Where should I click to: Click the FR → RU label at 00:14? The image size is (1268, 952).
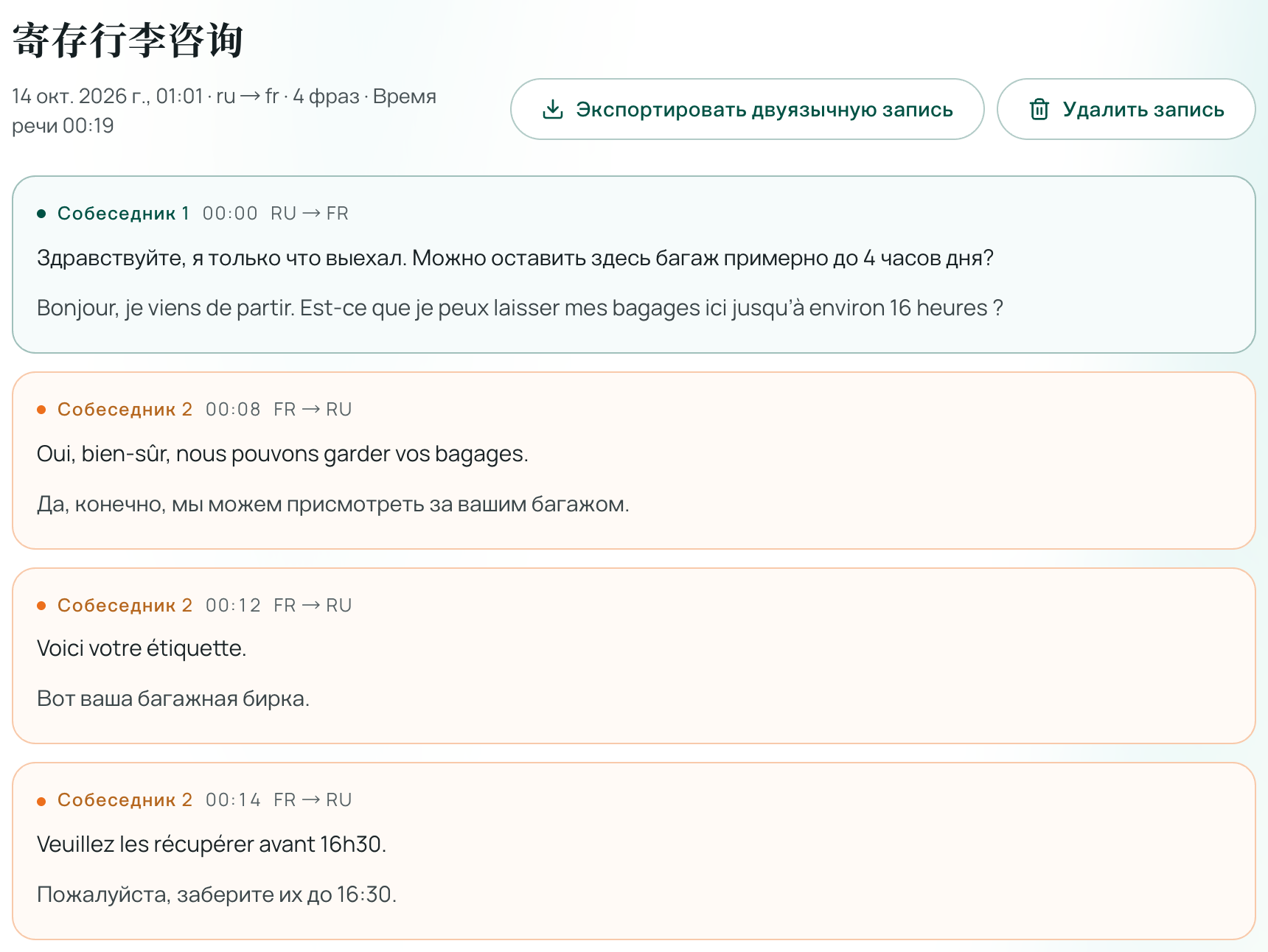[x=313, y=800]
